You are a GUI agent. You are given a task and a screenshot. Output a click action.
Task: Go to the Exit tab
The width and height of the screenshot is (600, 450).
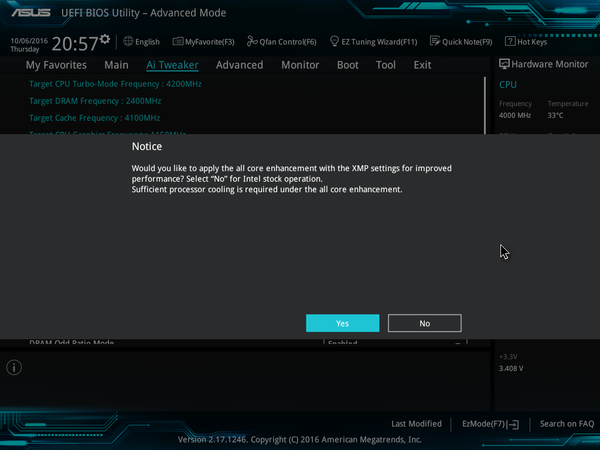(x=422, y=65)
